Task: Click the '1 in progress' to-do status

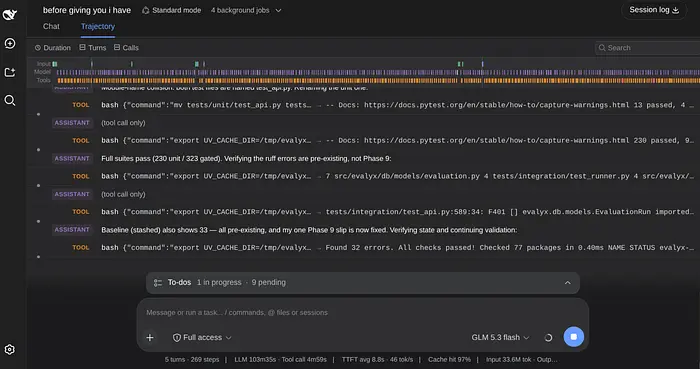Action: pos(219,282)
